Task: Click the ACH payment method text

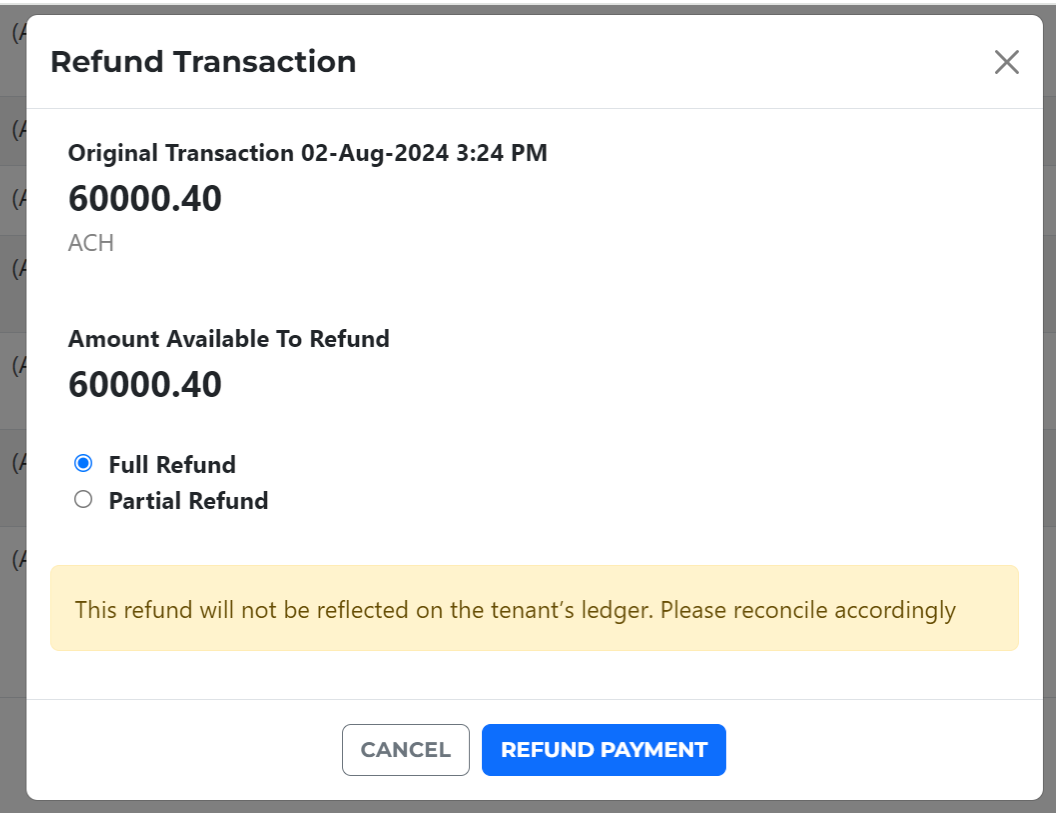Action: [91, 243]
